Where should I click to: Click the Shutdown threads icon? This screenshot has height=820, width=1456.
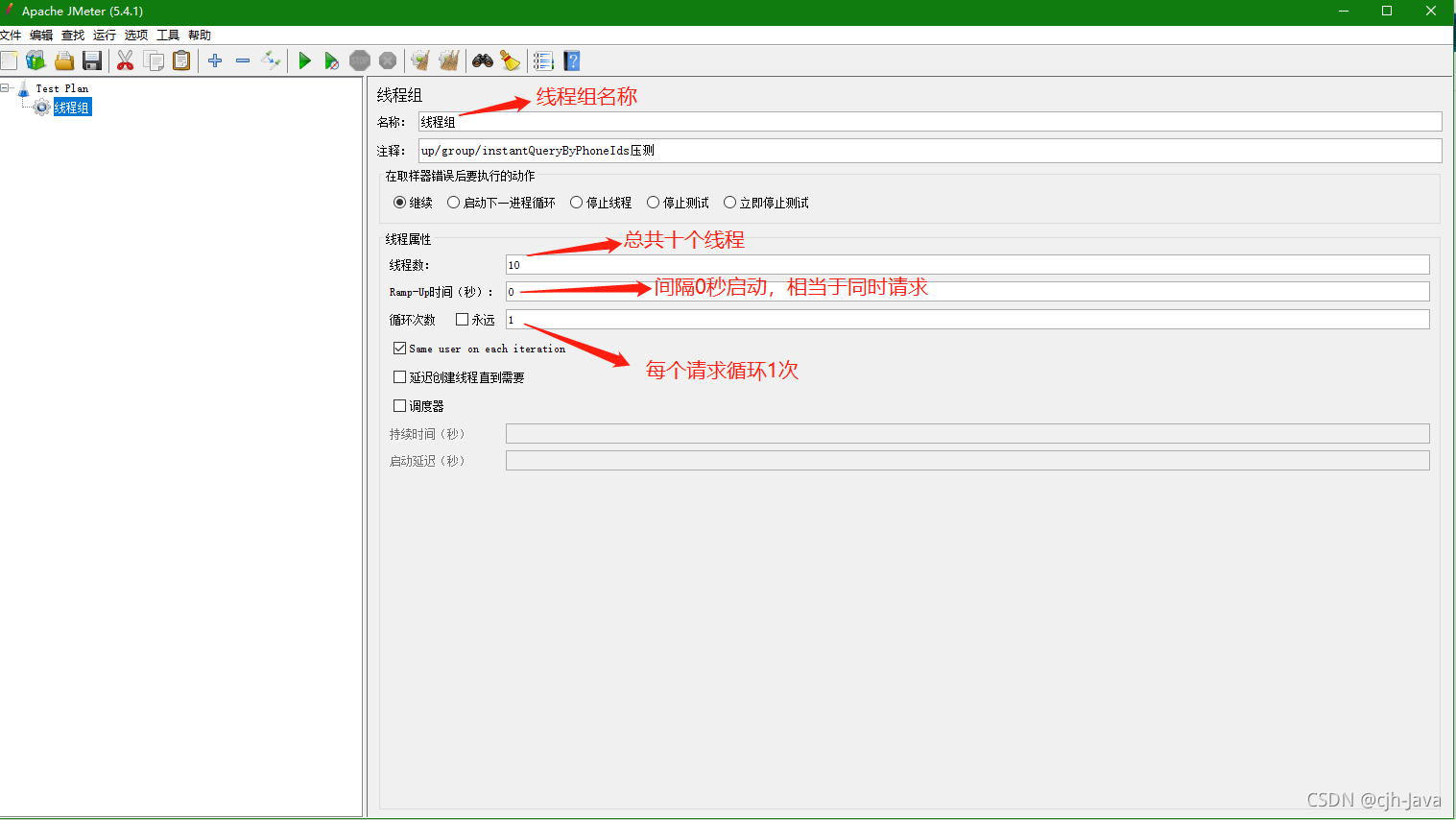pos(388,61)
